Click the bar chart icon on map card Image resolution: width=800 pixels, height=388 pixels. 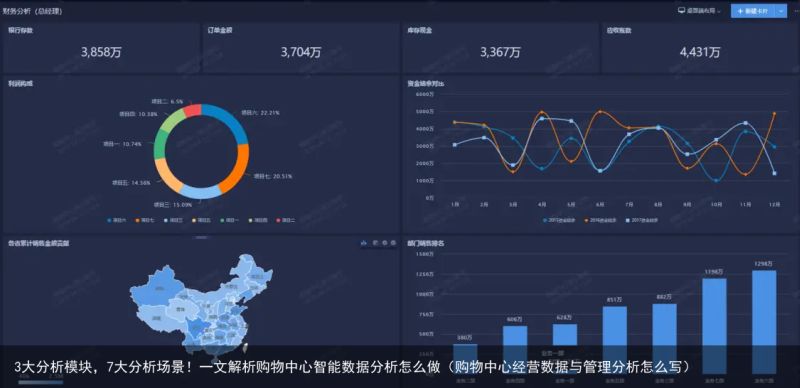click(x=364, y=244)
